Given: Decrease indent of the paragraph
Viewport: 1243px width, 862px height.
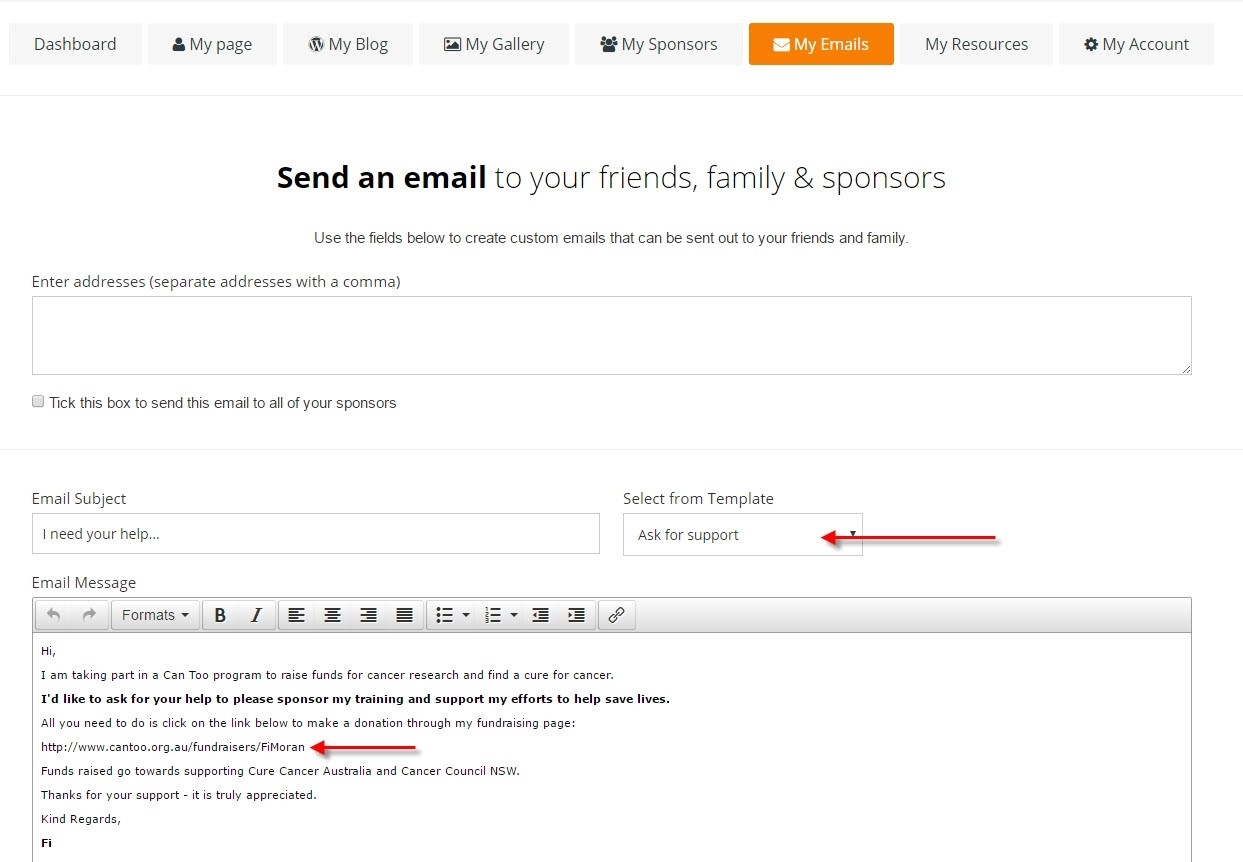Looking at the screenshot, I should pos(540,615).
